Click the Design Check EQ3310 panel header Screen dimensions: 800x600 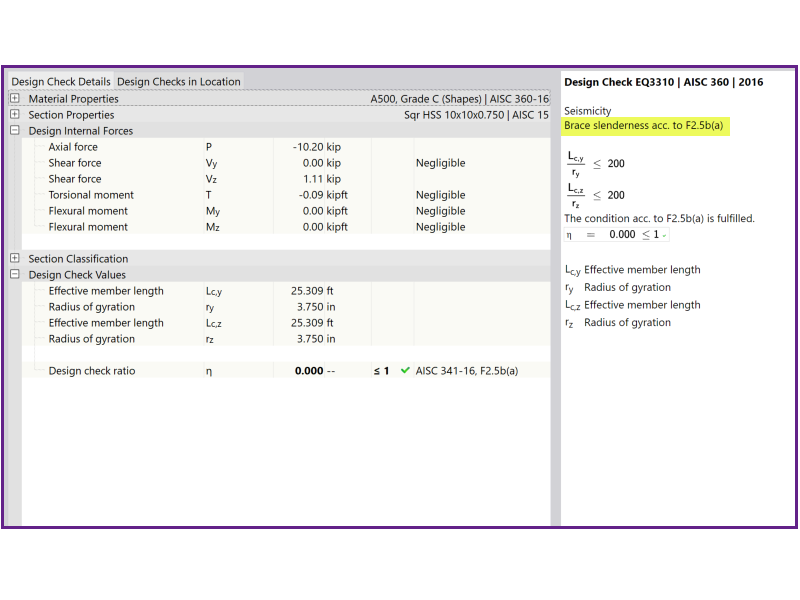click(664, 82)
